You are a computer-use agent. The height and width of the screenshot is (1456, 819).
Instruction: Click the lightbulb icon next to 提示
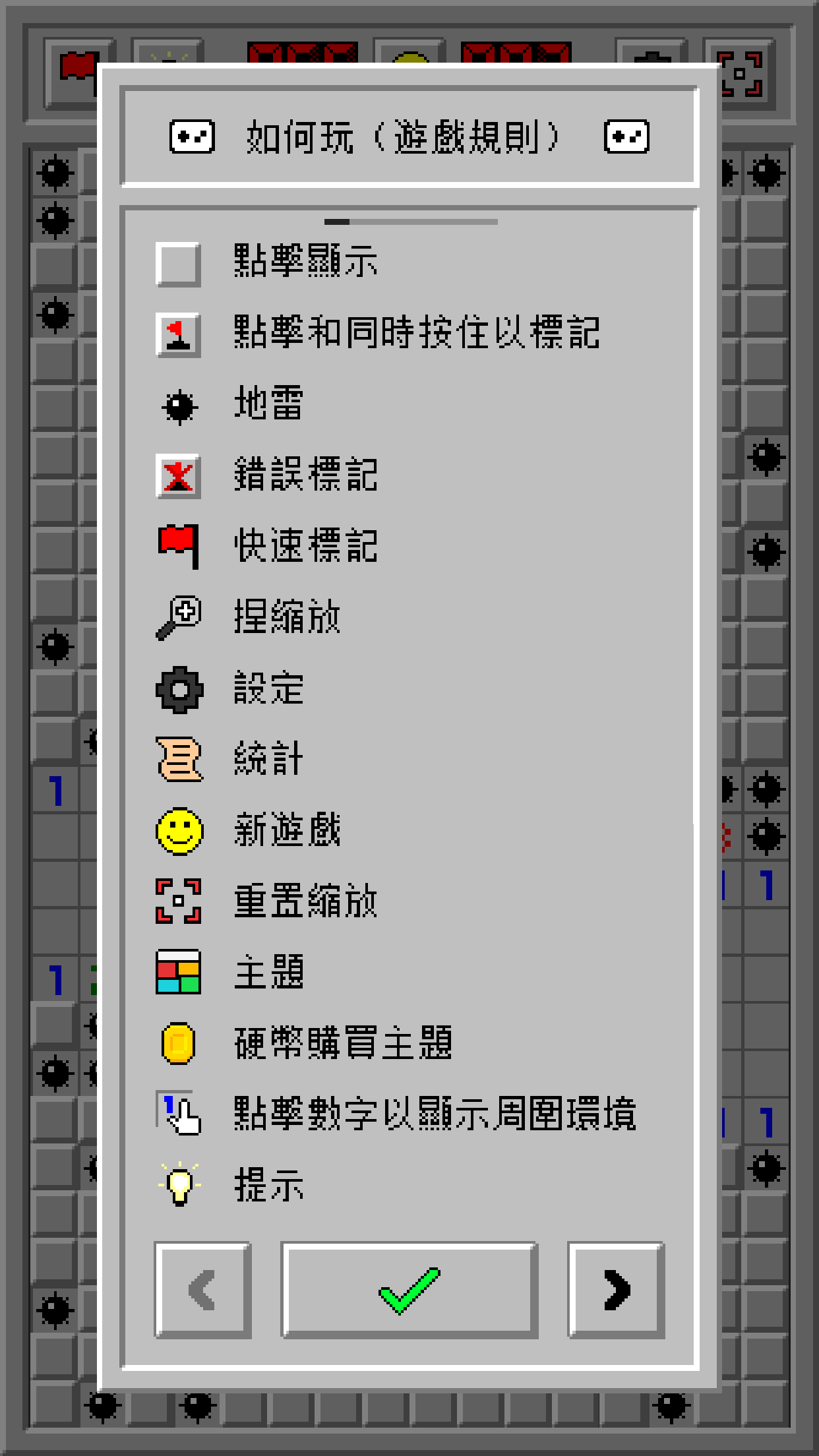coord(179,1184)
